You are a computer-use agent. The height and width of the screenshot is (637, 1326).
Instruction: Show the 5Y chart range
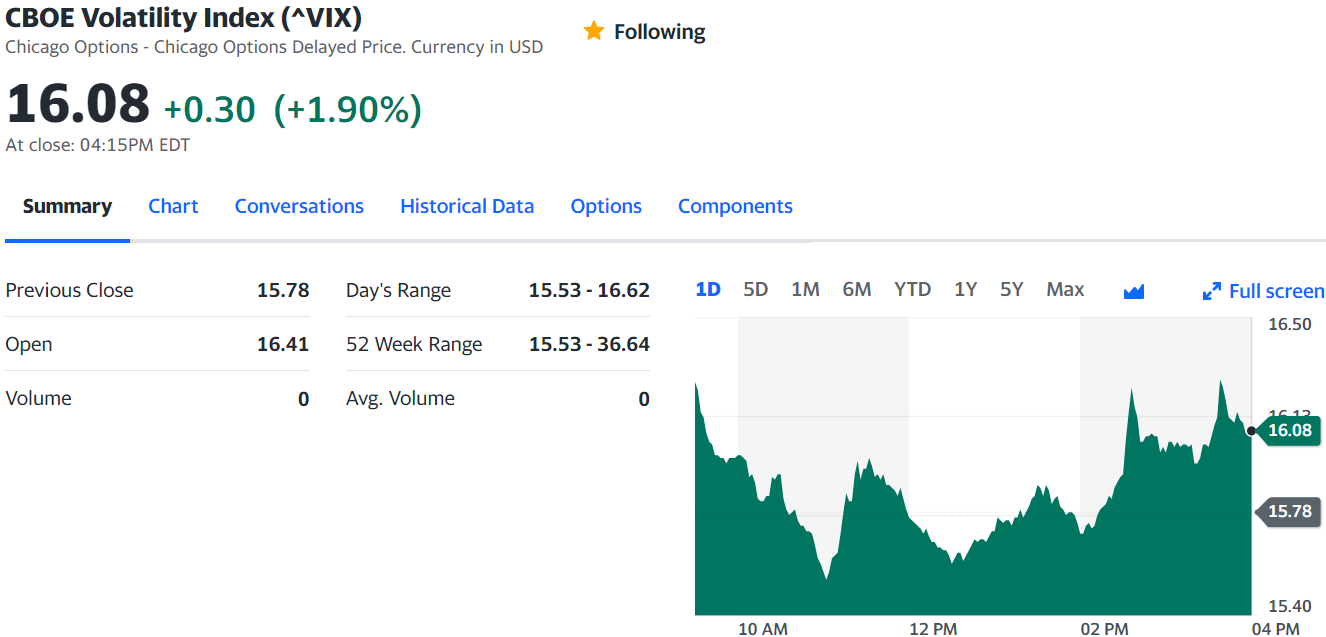click(1012, 289)
